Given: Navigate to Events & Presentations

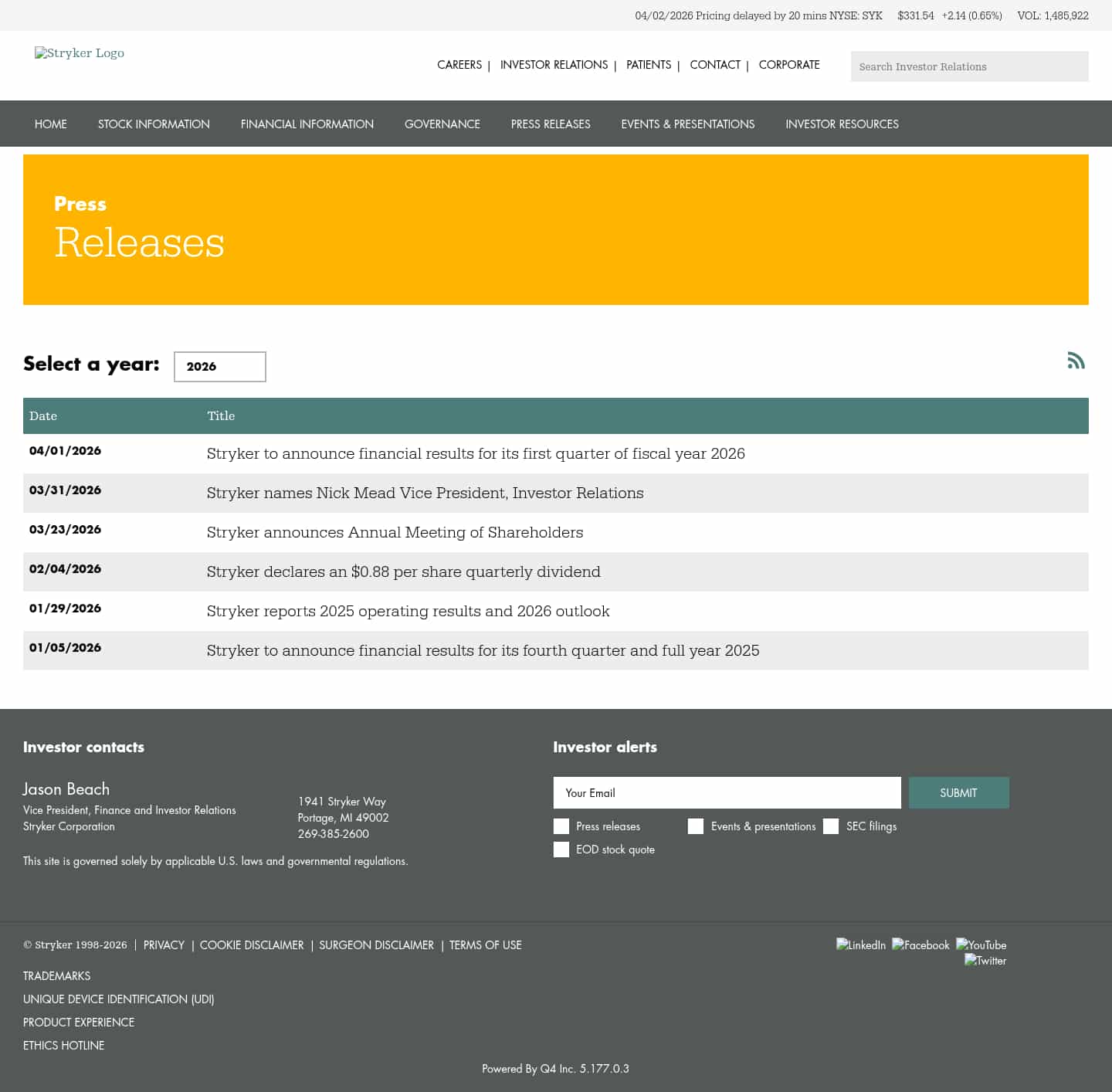Looking at the screenshot, I should click(687, 124).
